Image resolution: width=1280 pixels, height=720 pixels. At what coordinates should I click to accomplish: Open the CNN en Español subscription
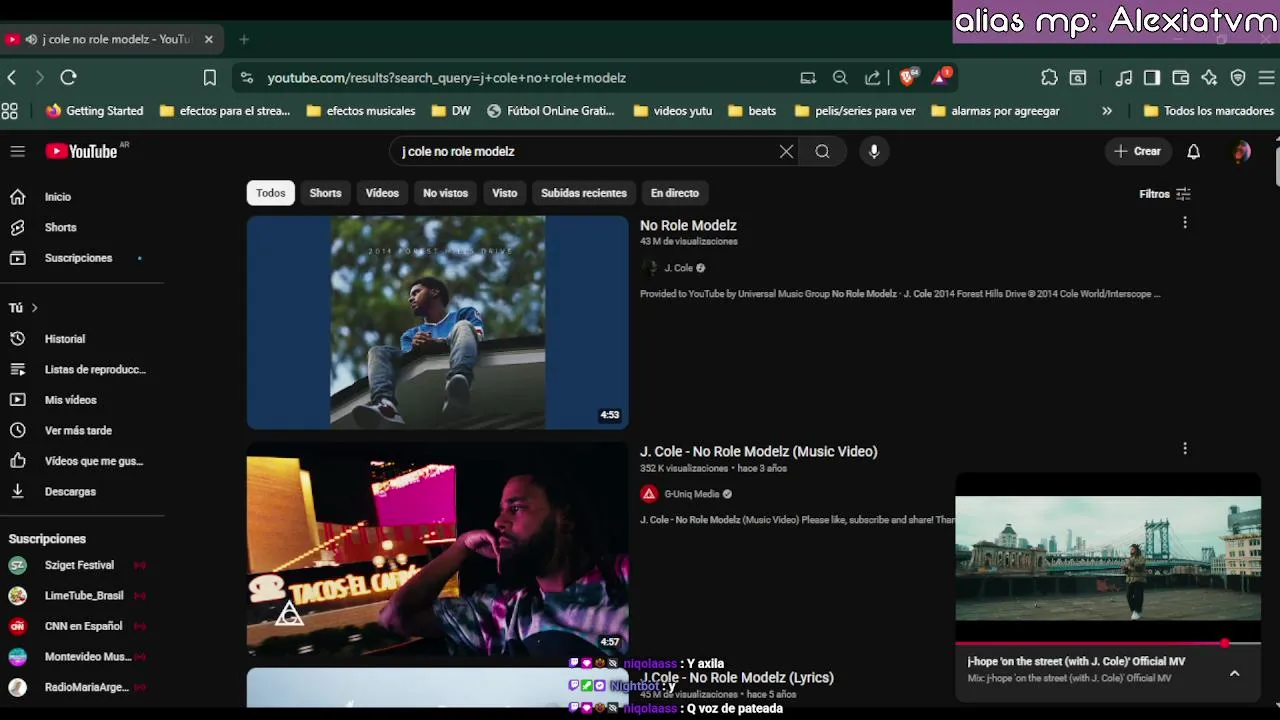82,626
